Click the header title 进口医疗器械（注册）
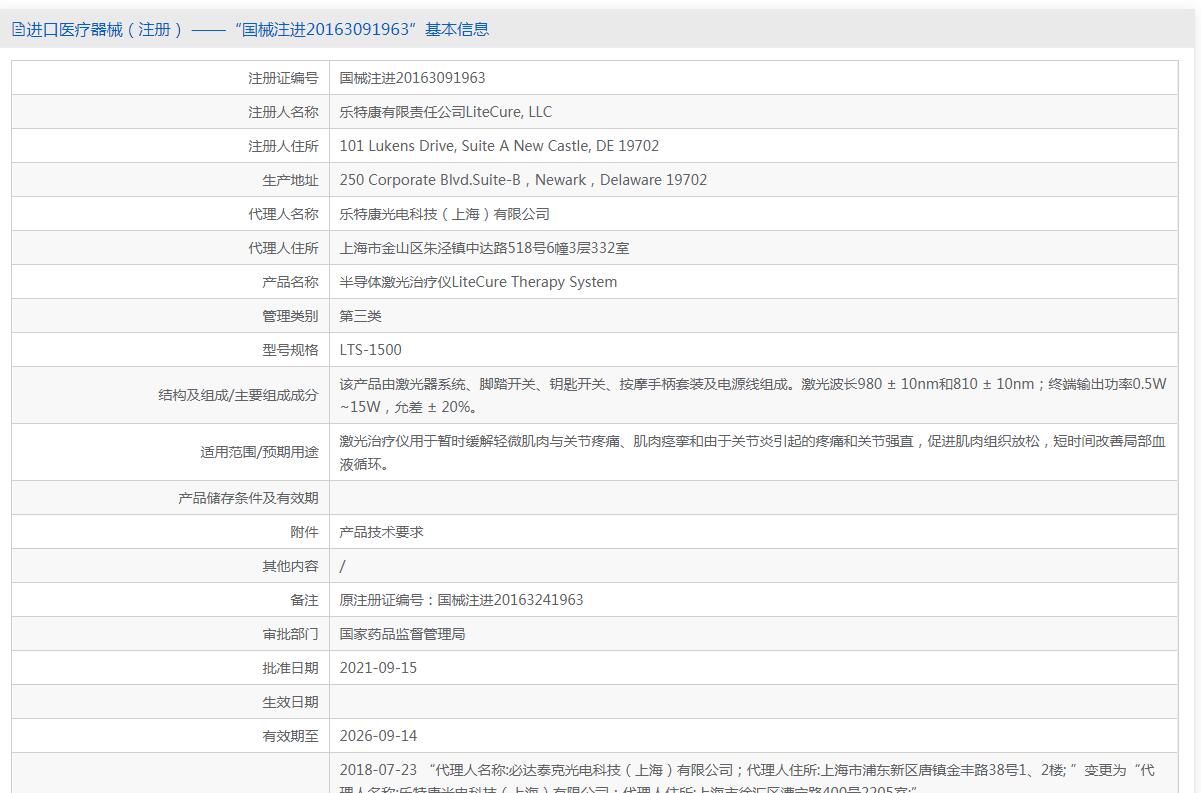This screenshot has width=1201, height=793. tap(105, 29)
